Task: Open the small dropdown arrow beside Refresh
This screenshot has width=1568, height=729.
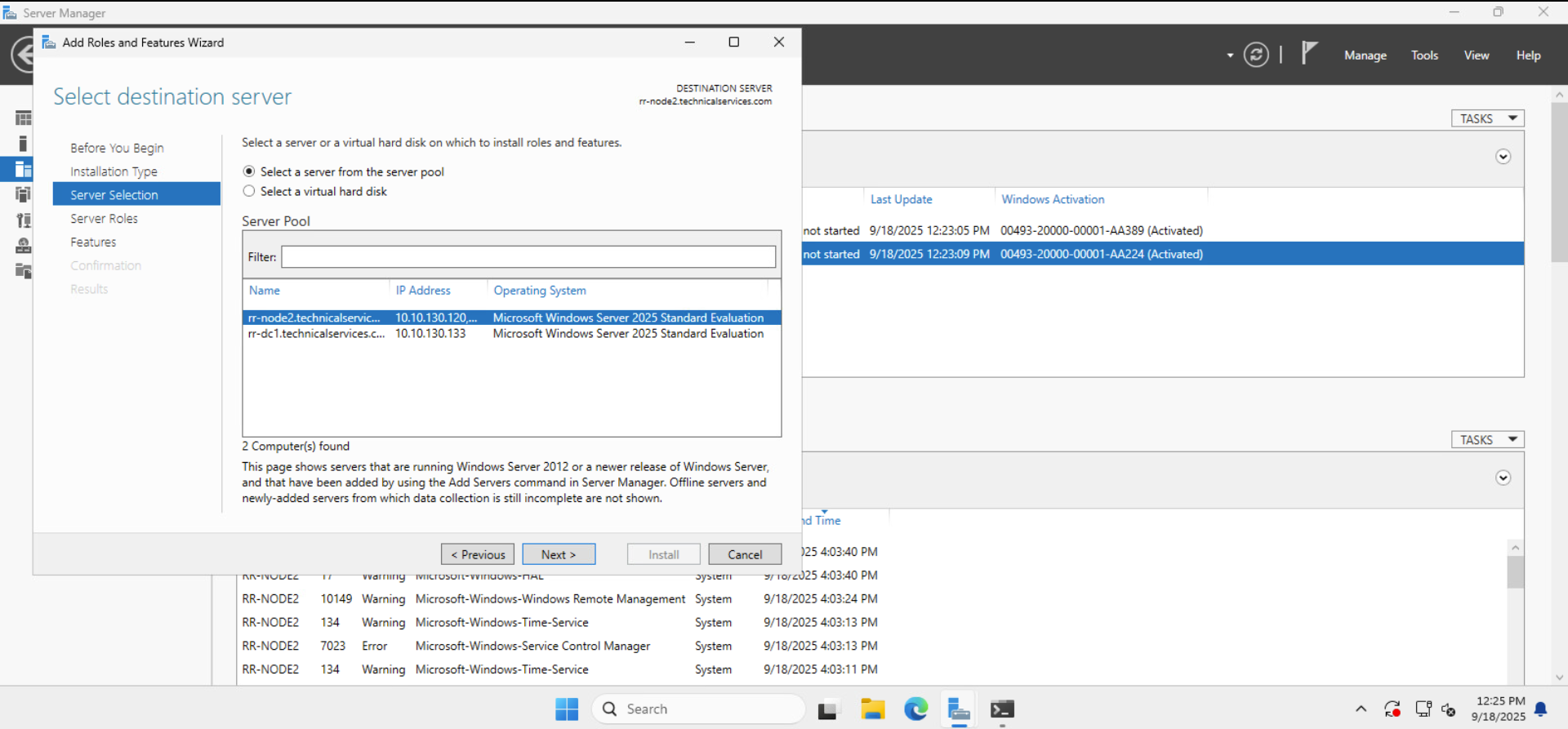Action: 1230,56
